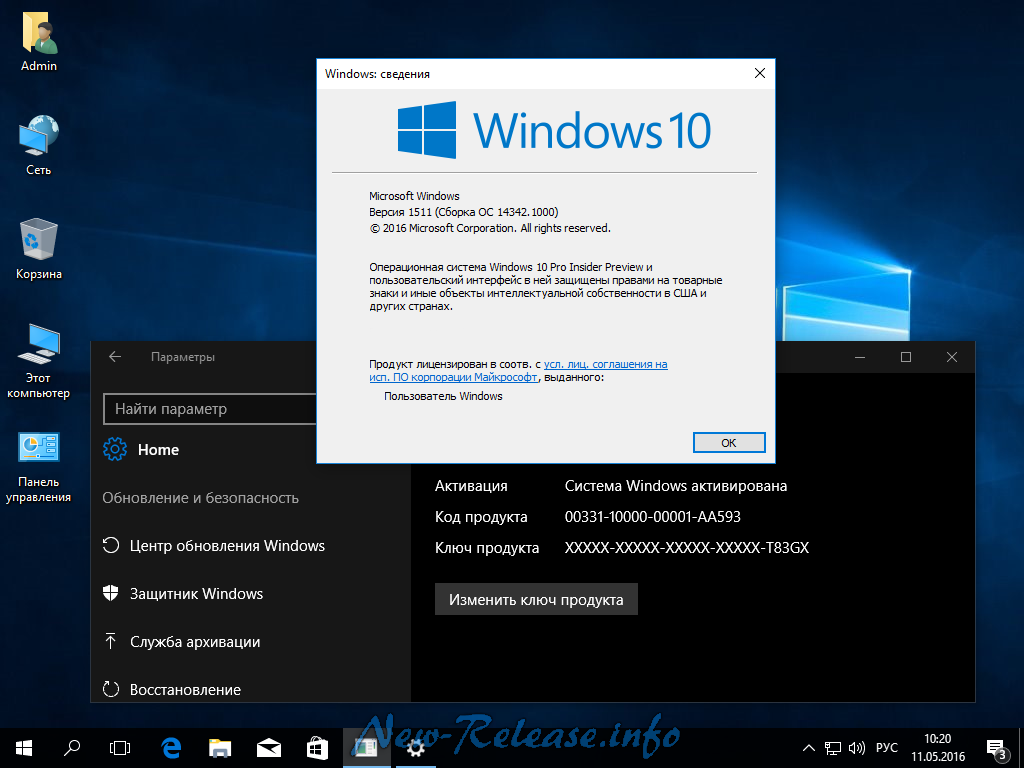Open the clock and date flyout
The width and height of the screenshot is (1024, 768).
[x=938, y=748]
